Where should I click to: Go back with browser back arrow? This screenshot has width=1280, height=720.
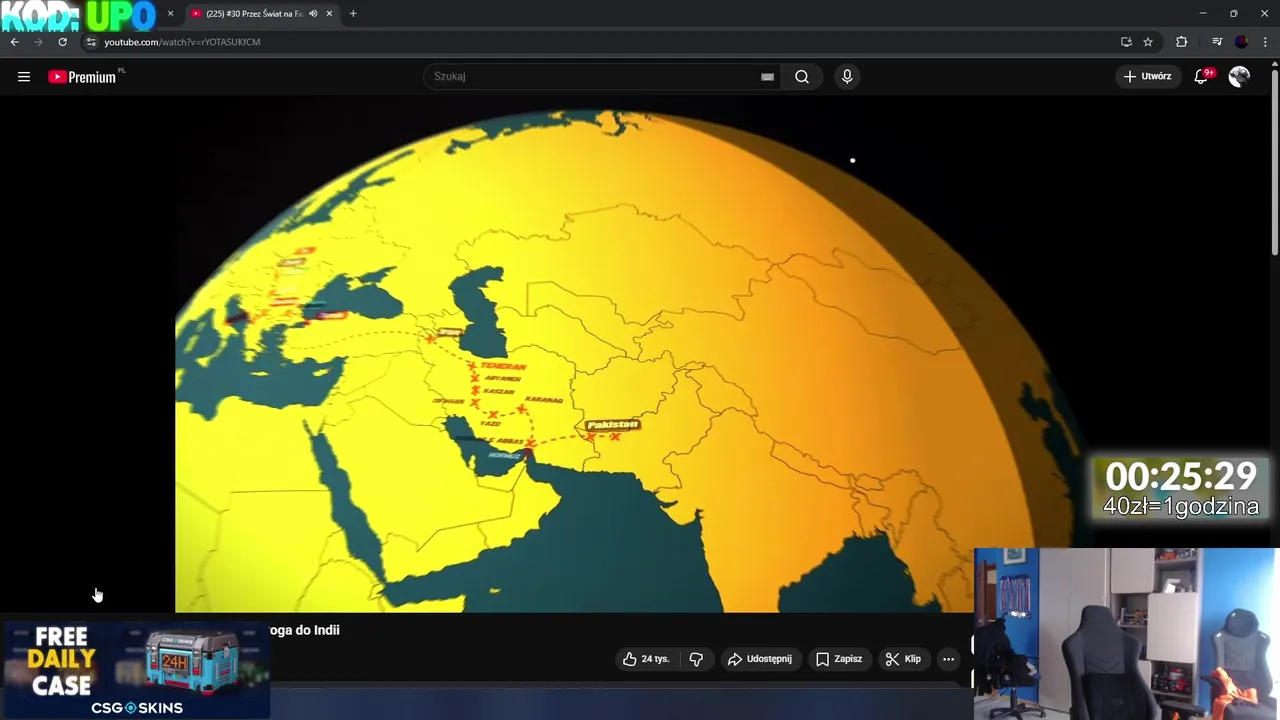point(15,42)
